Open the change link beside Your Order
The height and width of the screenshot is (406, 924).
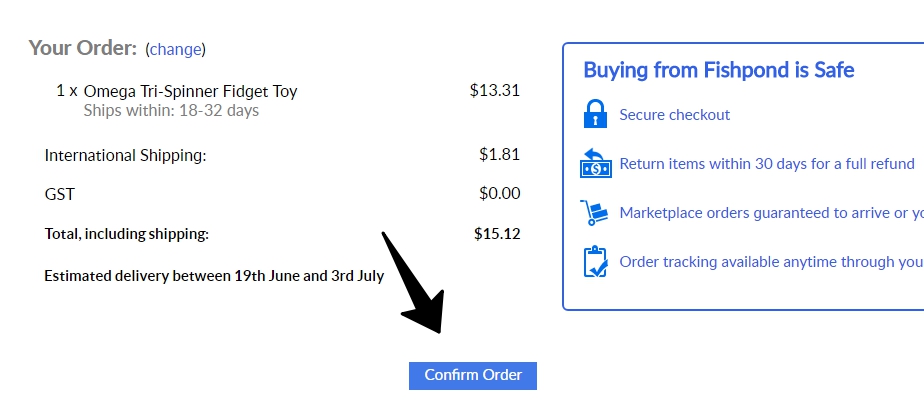175,49
